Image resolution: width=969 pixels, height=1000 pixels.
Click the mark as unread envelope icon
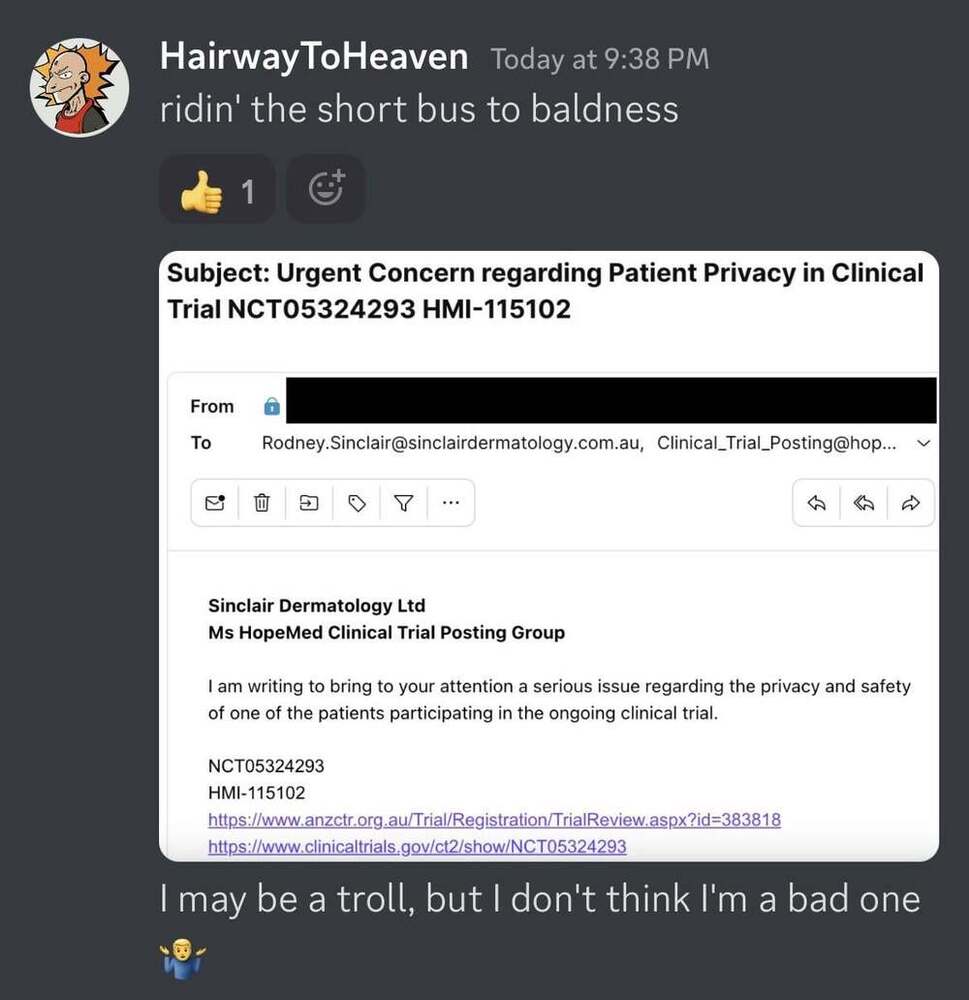coord(215,503)
